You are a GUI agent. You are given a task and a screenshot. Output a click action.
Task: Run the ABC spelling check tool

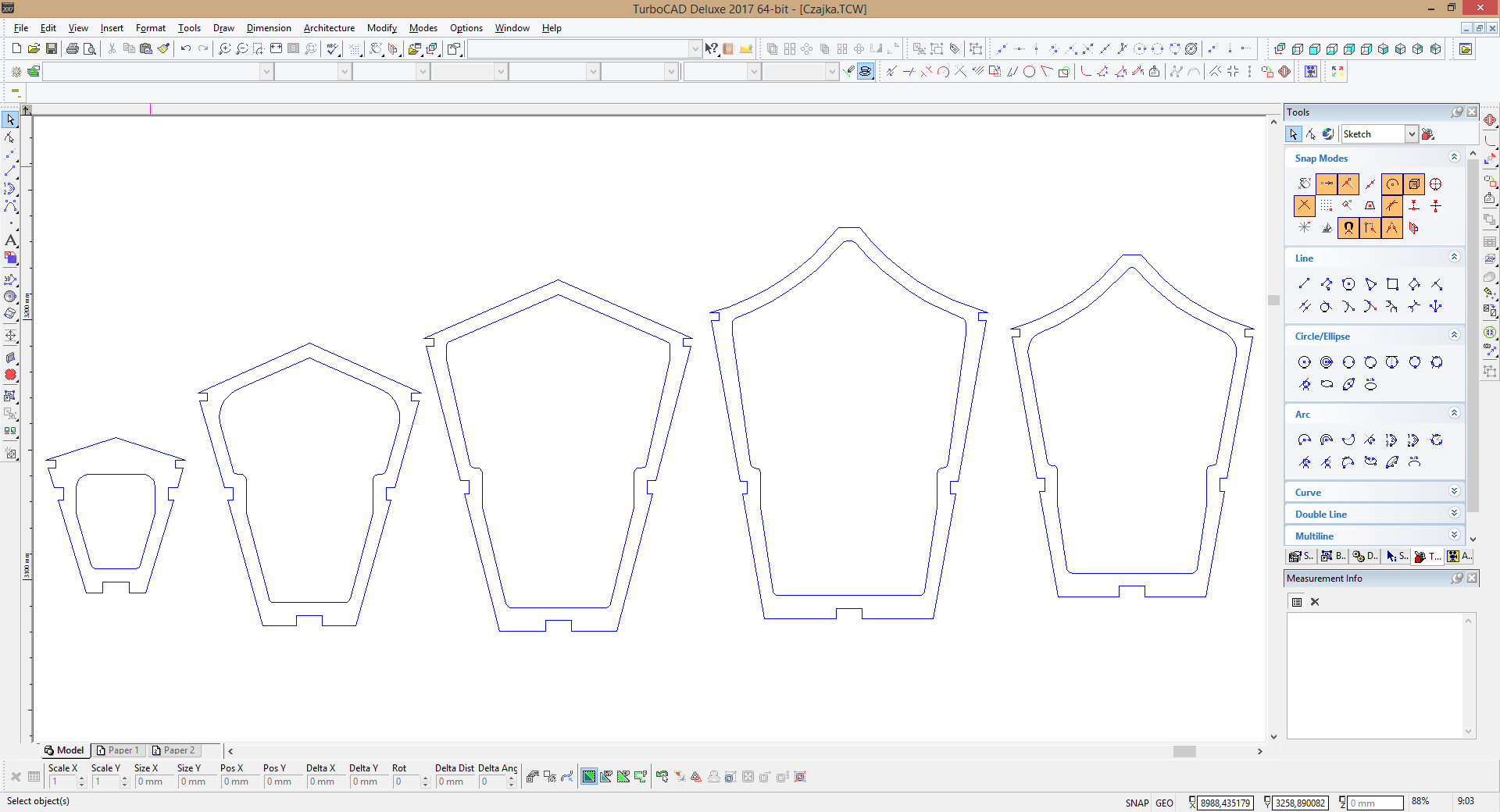333,48
